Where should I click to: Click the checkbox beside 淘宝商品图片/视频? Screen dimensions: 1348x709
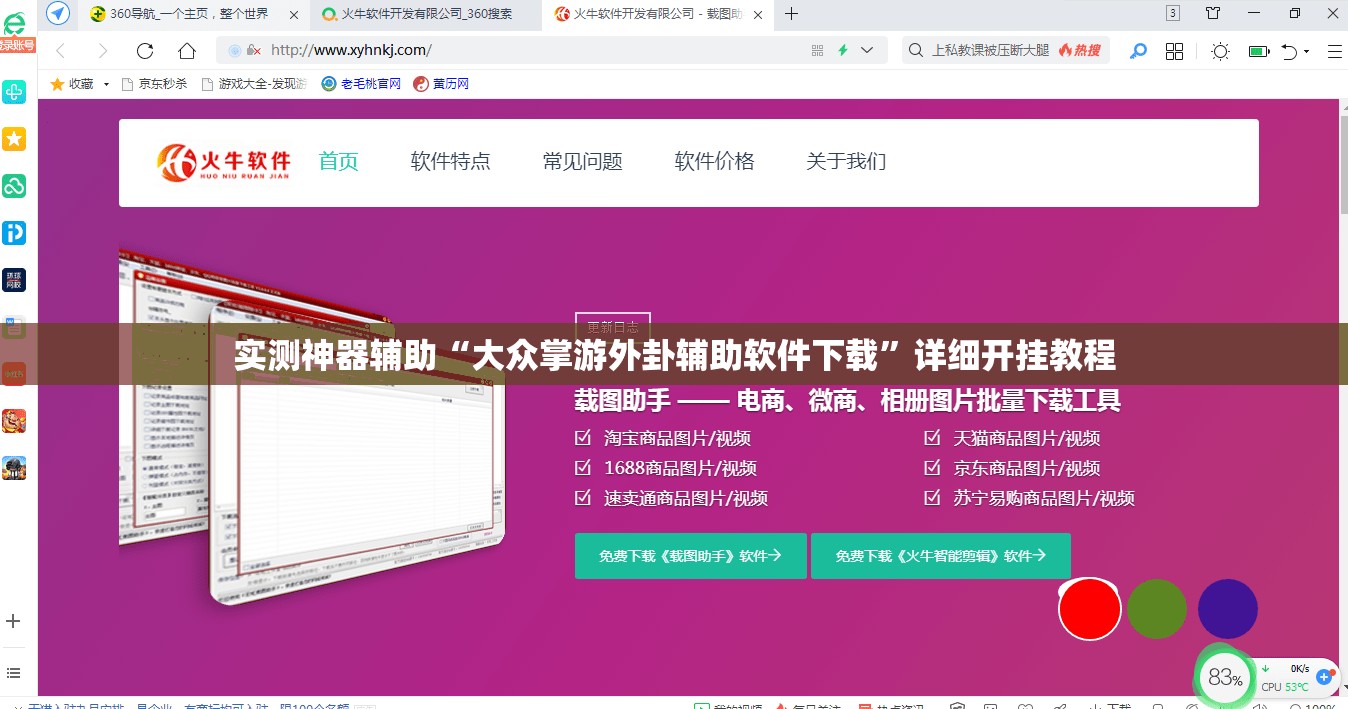click(583, 438)
